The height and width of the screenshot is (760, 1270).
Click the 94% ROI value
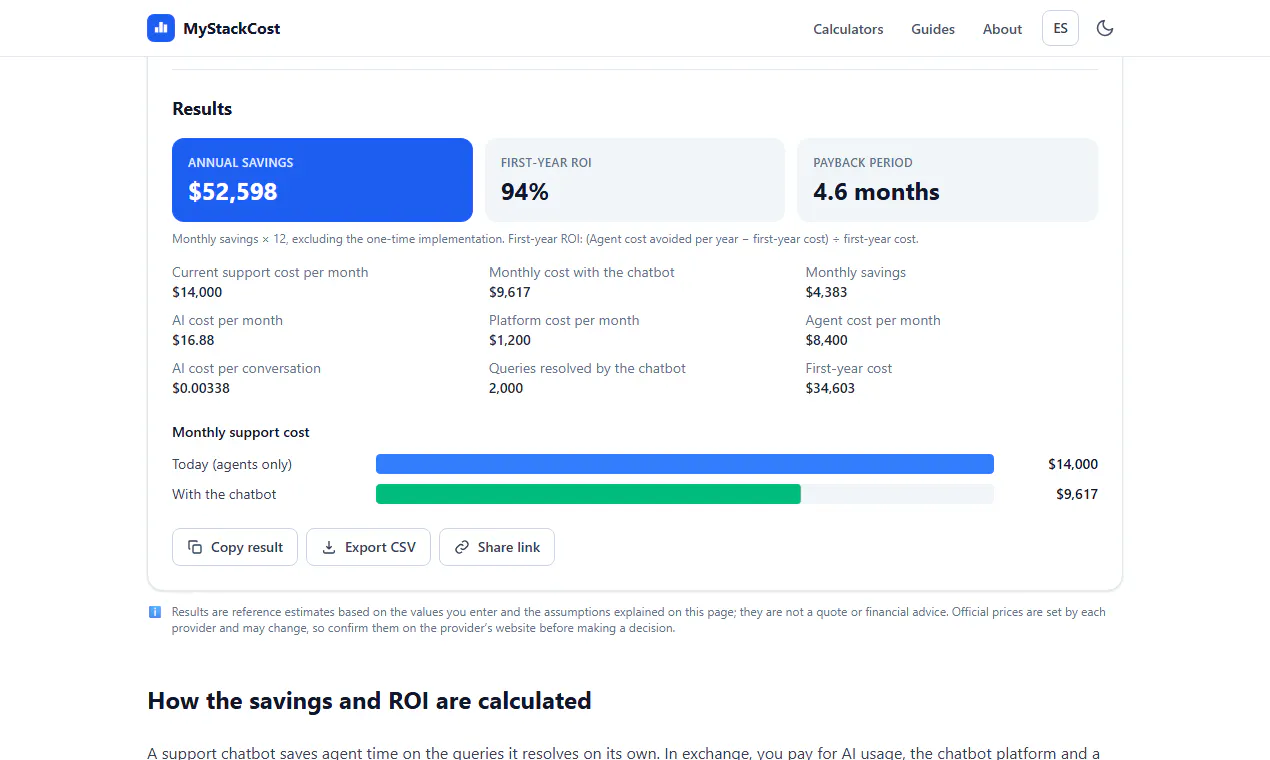[x=525, y=192]
